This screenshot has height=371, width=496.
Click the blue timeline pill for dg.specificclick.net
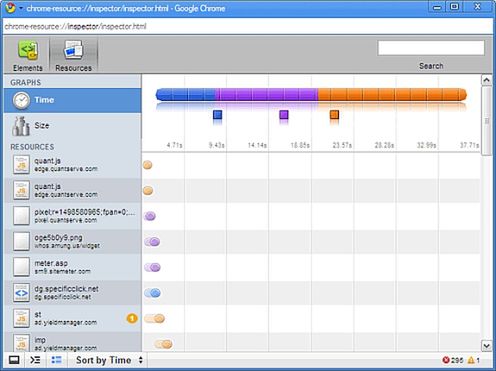pos(153,293)
